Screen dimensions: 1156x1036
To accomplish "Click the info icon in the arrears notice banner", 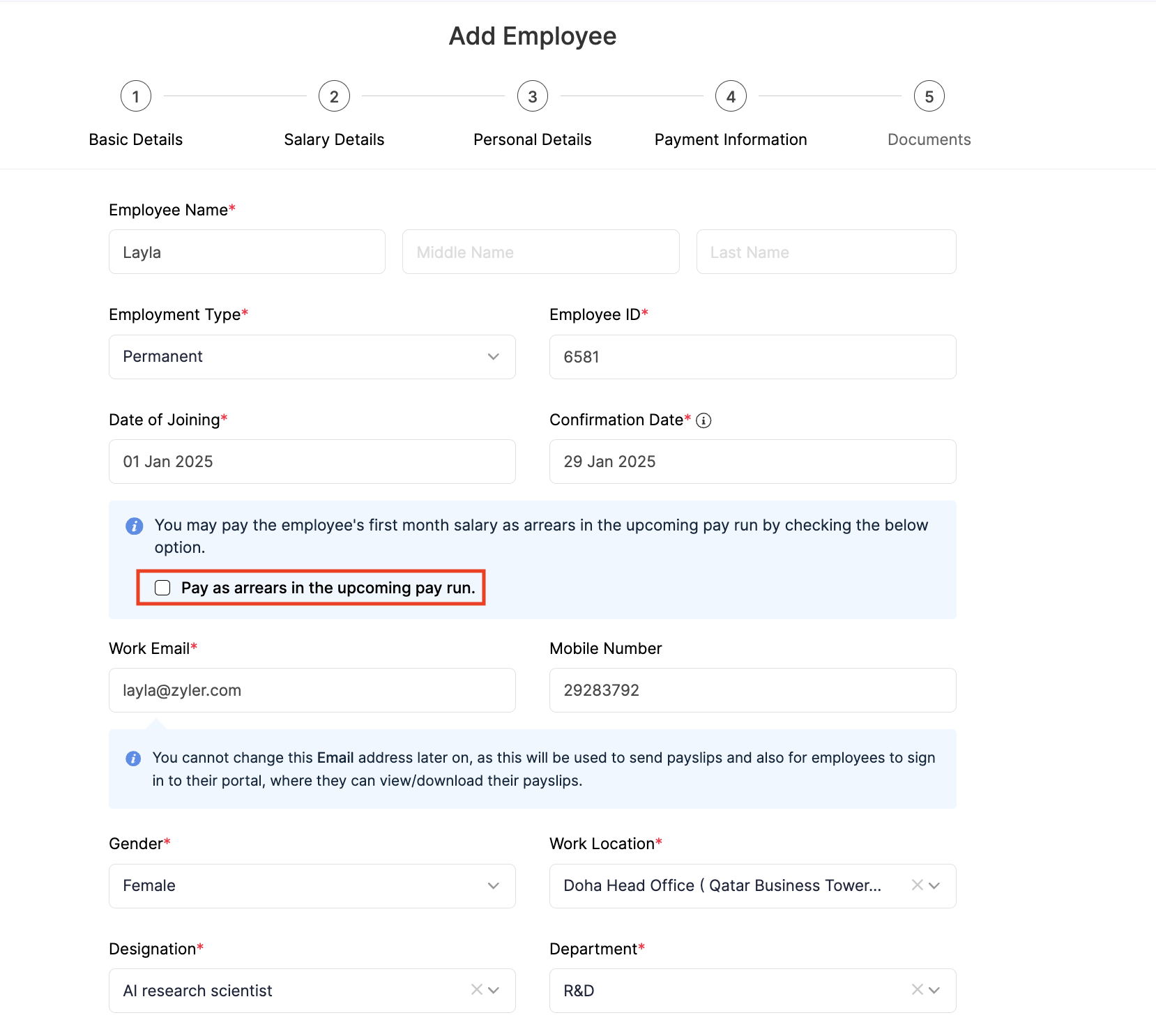I will click(133, 526).
